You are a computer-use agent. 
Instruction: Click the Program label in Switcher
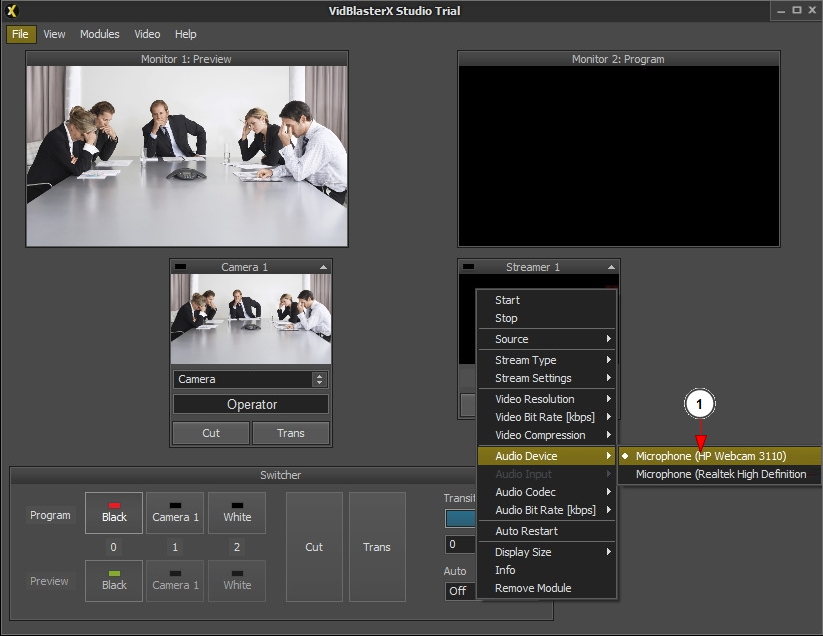[50, 515]
